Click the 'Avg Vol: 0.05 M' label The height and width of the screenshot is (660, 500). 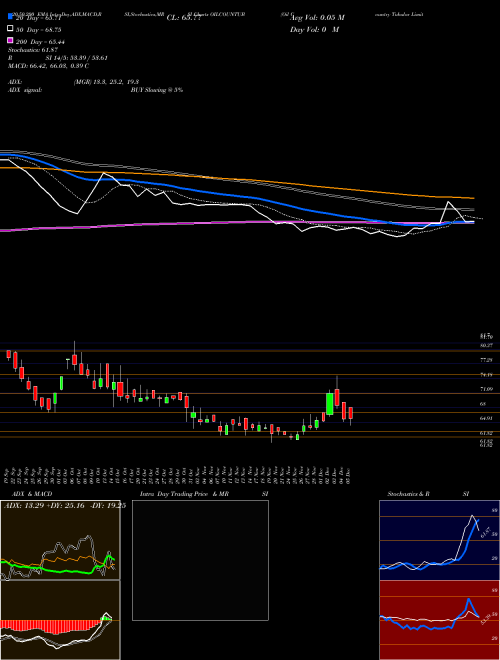point(317,18)
